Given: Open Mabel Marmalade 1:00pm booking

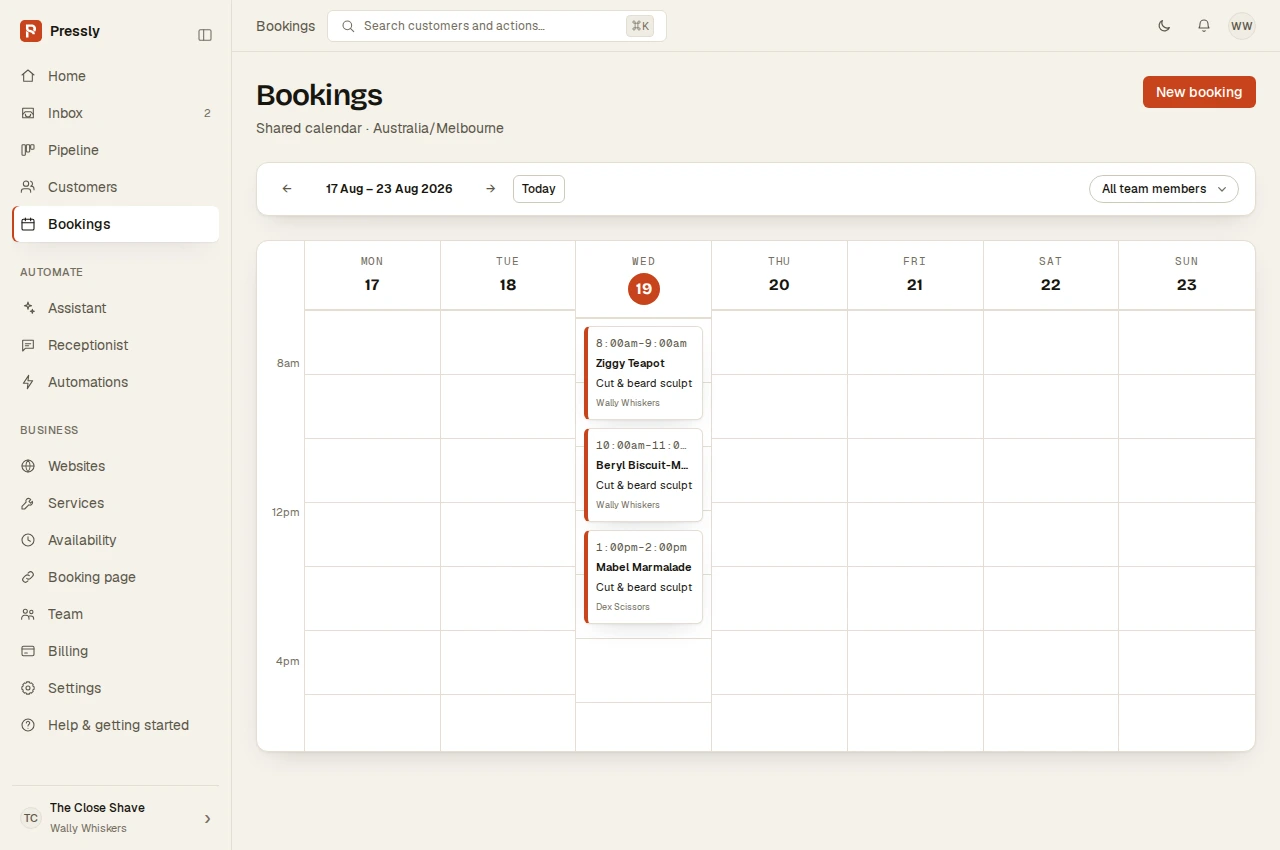Looking at the screenshot, I should pyautogui.click(x=643, y=577).
